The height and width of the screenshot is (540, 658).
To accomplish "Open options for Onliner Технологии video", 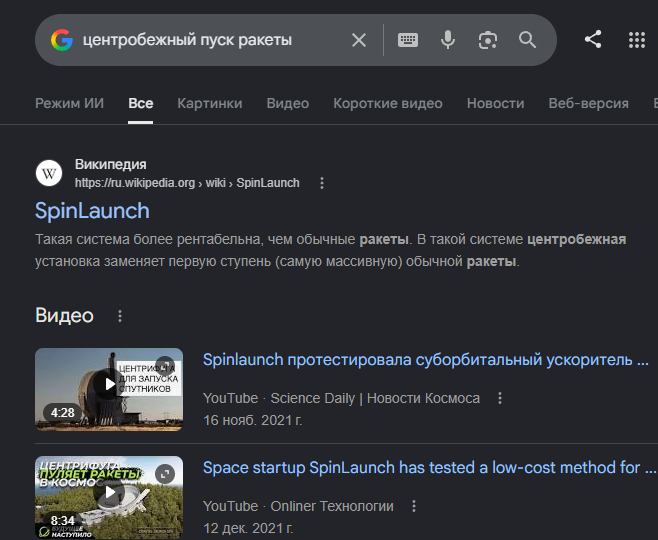I will [x=414, y=506].
